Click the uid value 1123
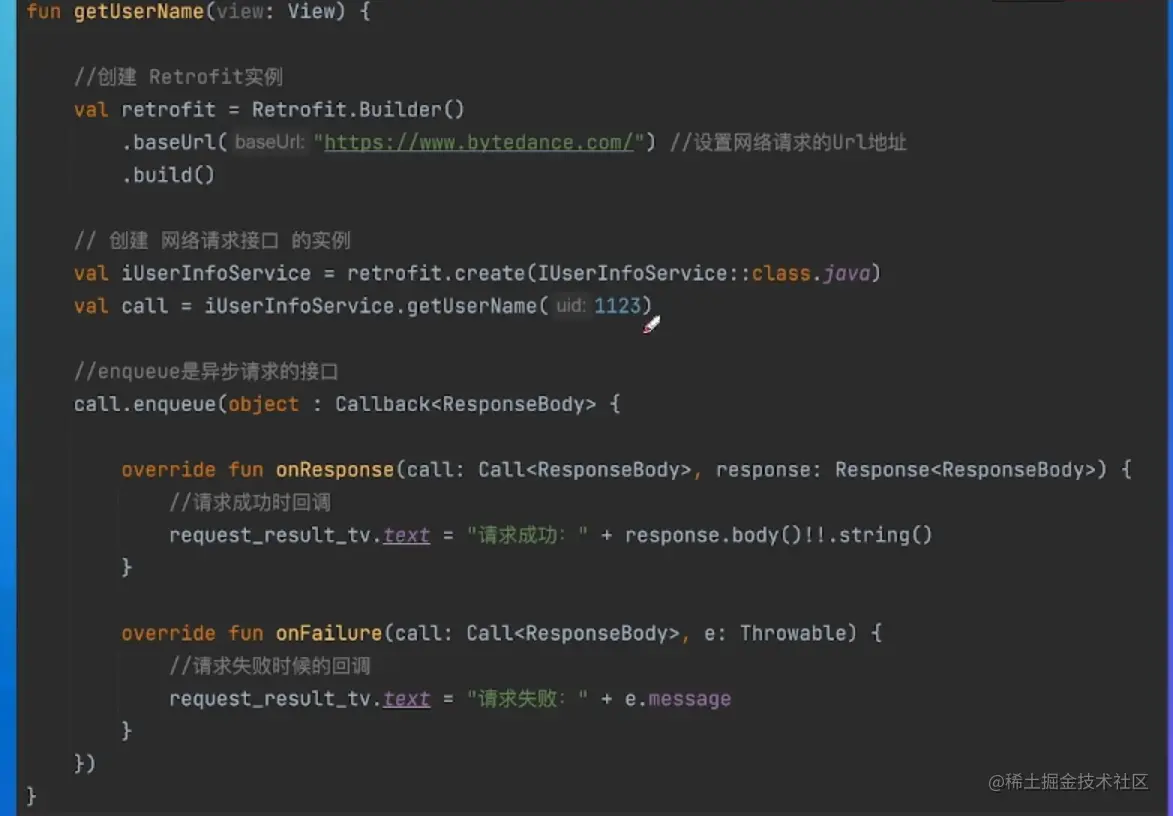1173x816 pixels. click(617, 306)
